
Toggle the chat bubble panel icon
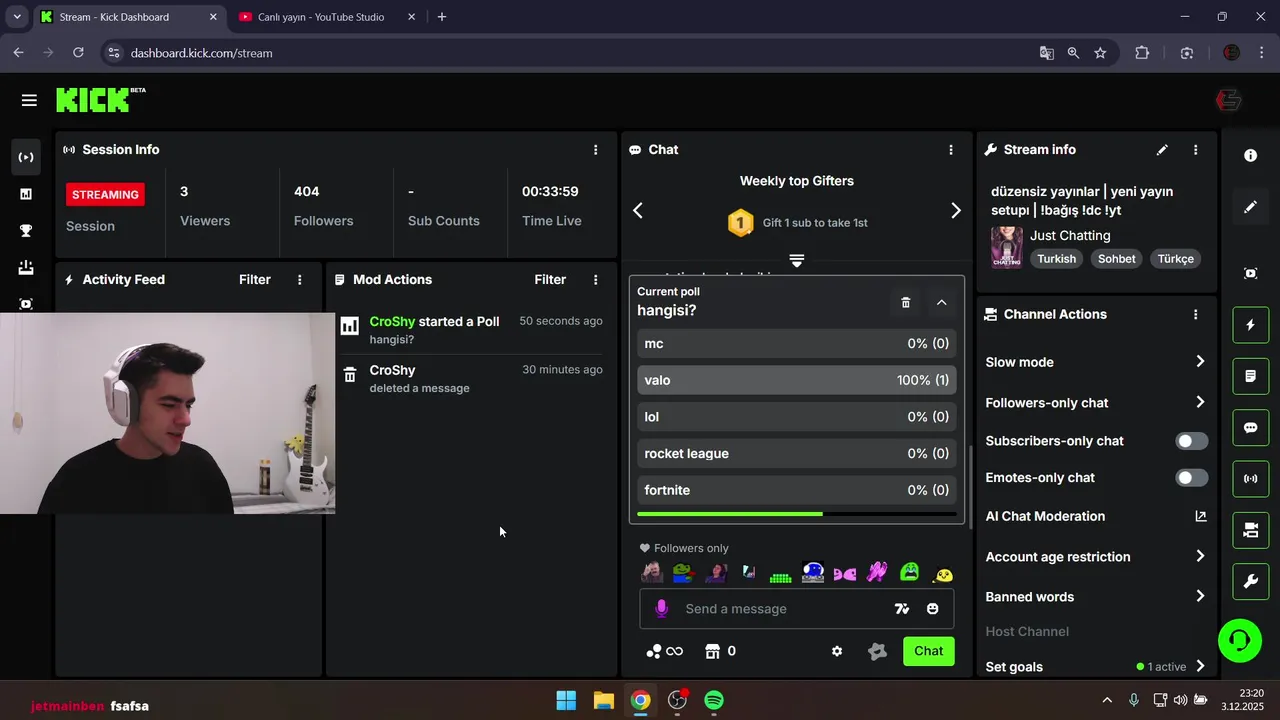[x=1250, y=428]
